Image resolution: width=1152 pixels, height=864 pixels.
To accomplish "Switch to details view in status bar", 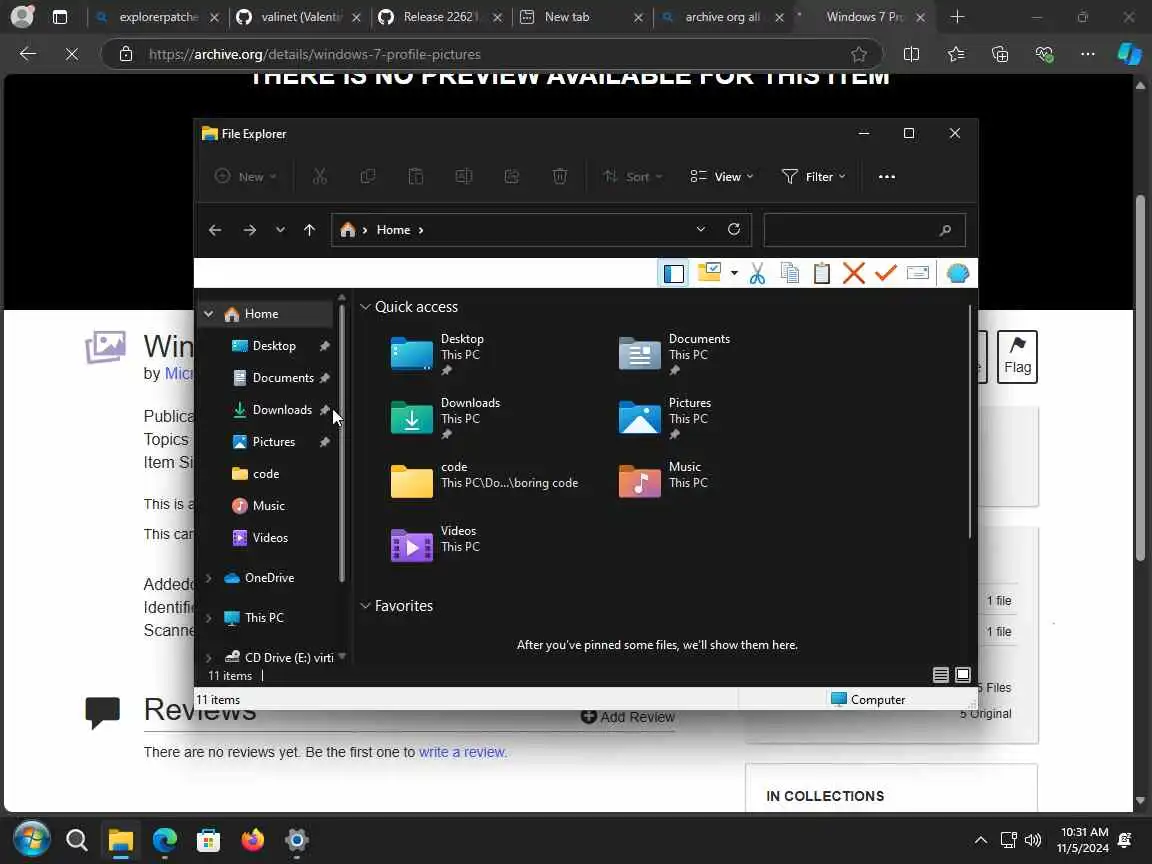I will coord(940,675).
